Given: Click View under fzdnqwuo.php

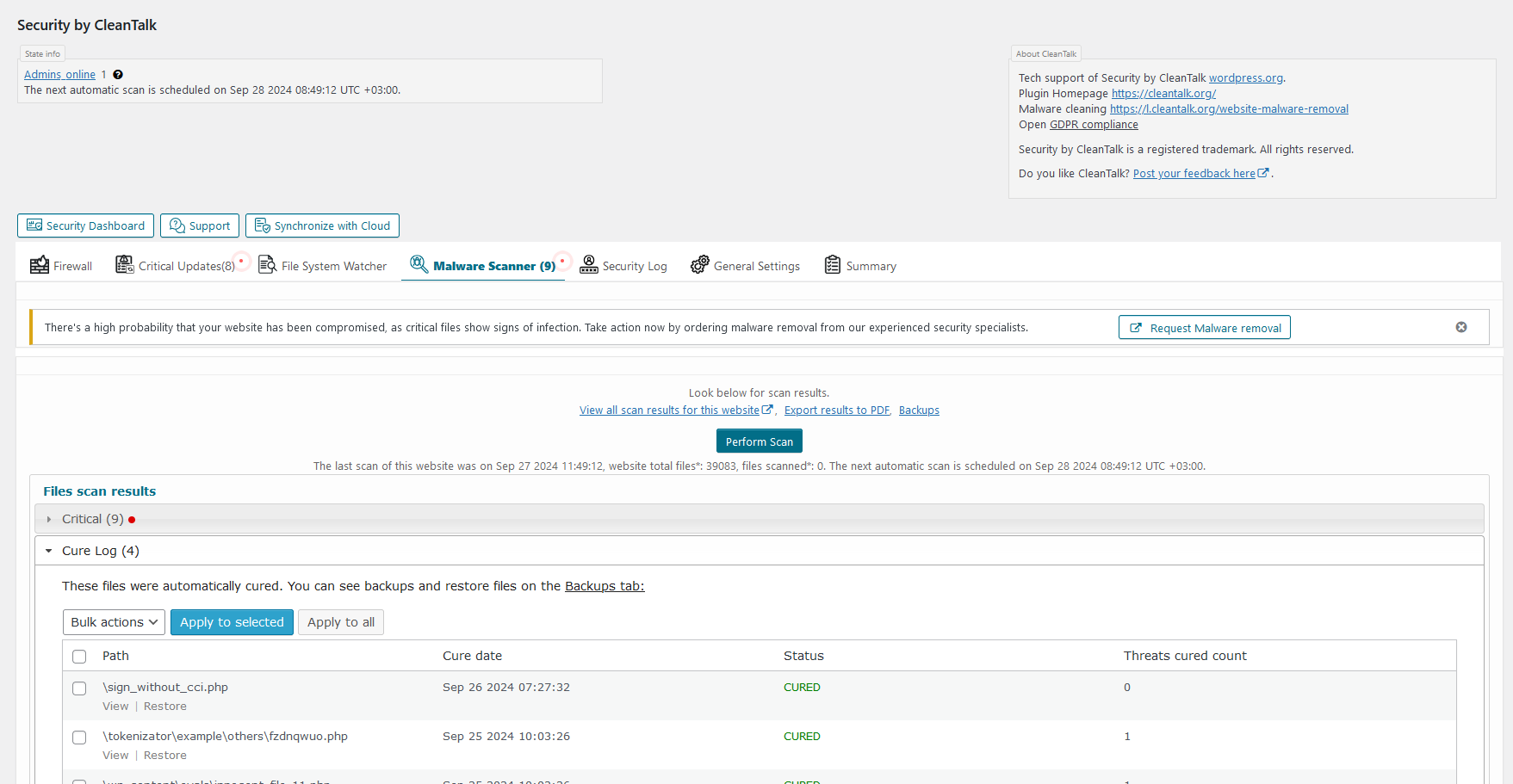Looking at the screenshot, I should tap(115, 755).
